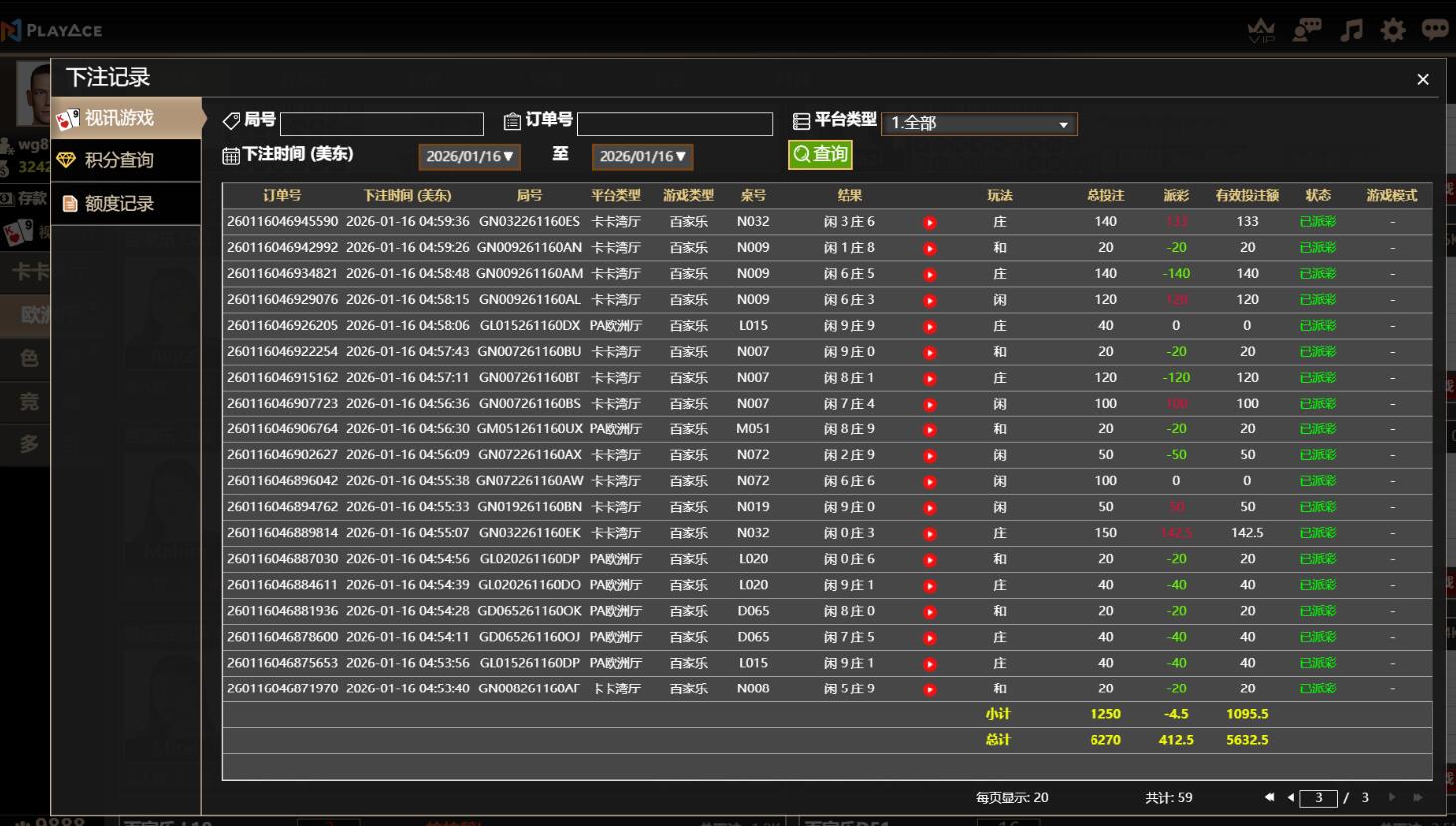Play replay for round GL015261160DX
The height and width of the screenshot is (826, 1456).
pyautogui.click(x=930, y=327)
